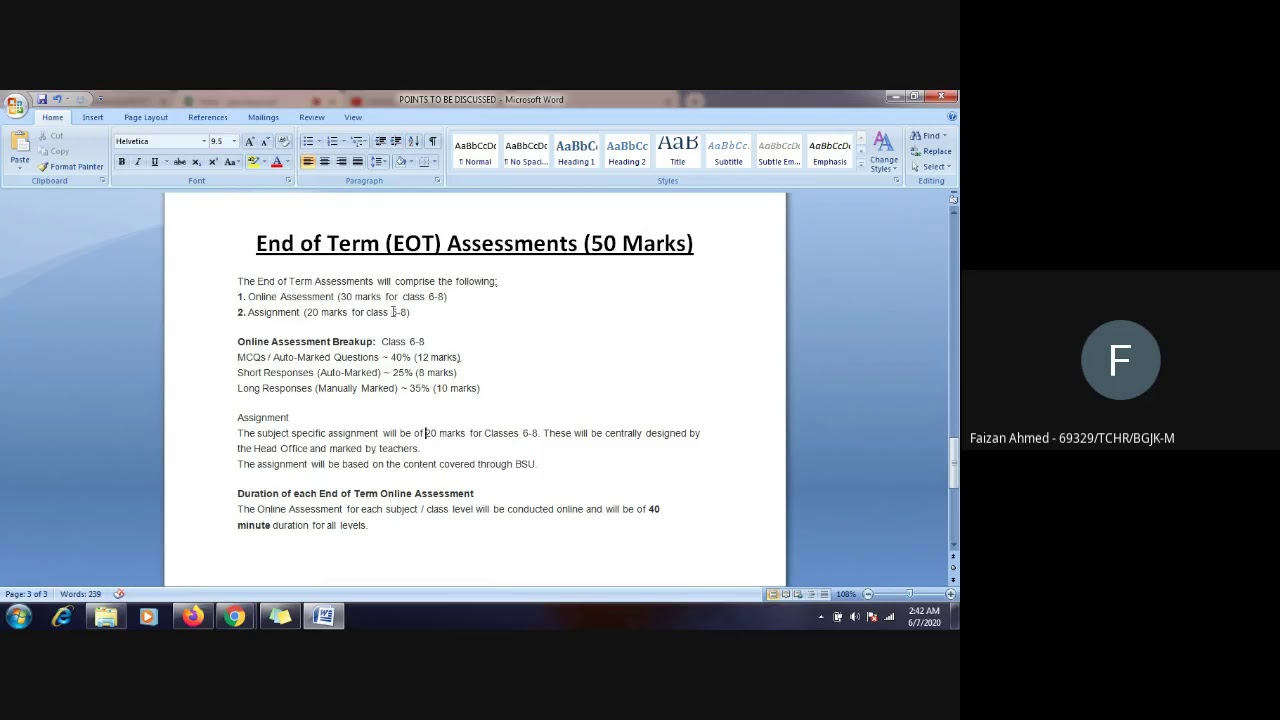The width and height of the screenshot is (1280, 720).
Task: Click Replace in Editing group
Action: [x=931, y=151]
